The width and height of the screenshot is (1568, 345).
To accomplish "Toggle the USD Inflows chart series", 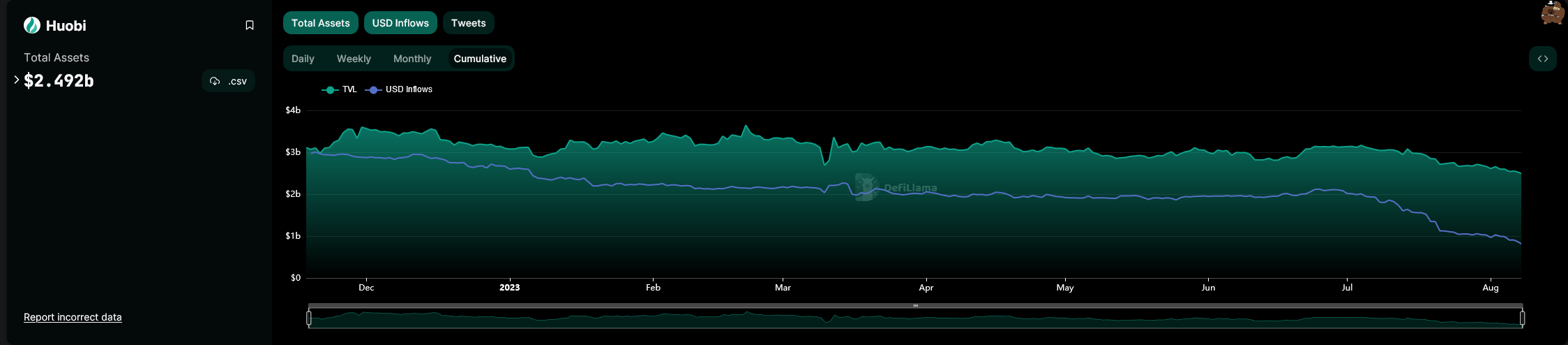I will coord(400,23).
